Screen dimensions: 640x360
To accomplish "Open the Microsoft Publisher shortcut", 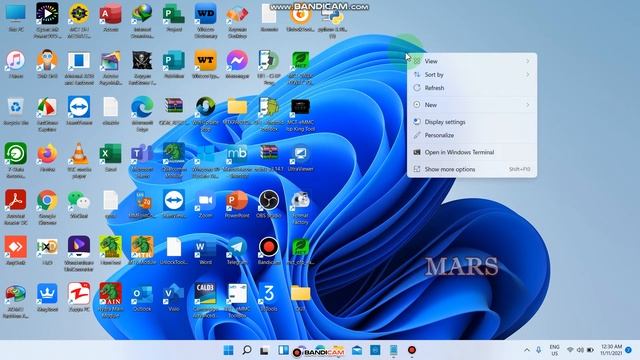I will (174, 64).
